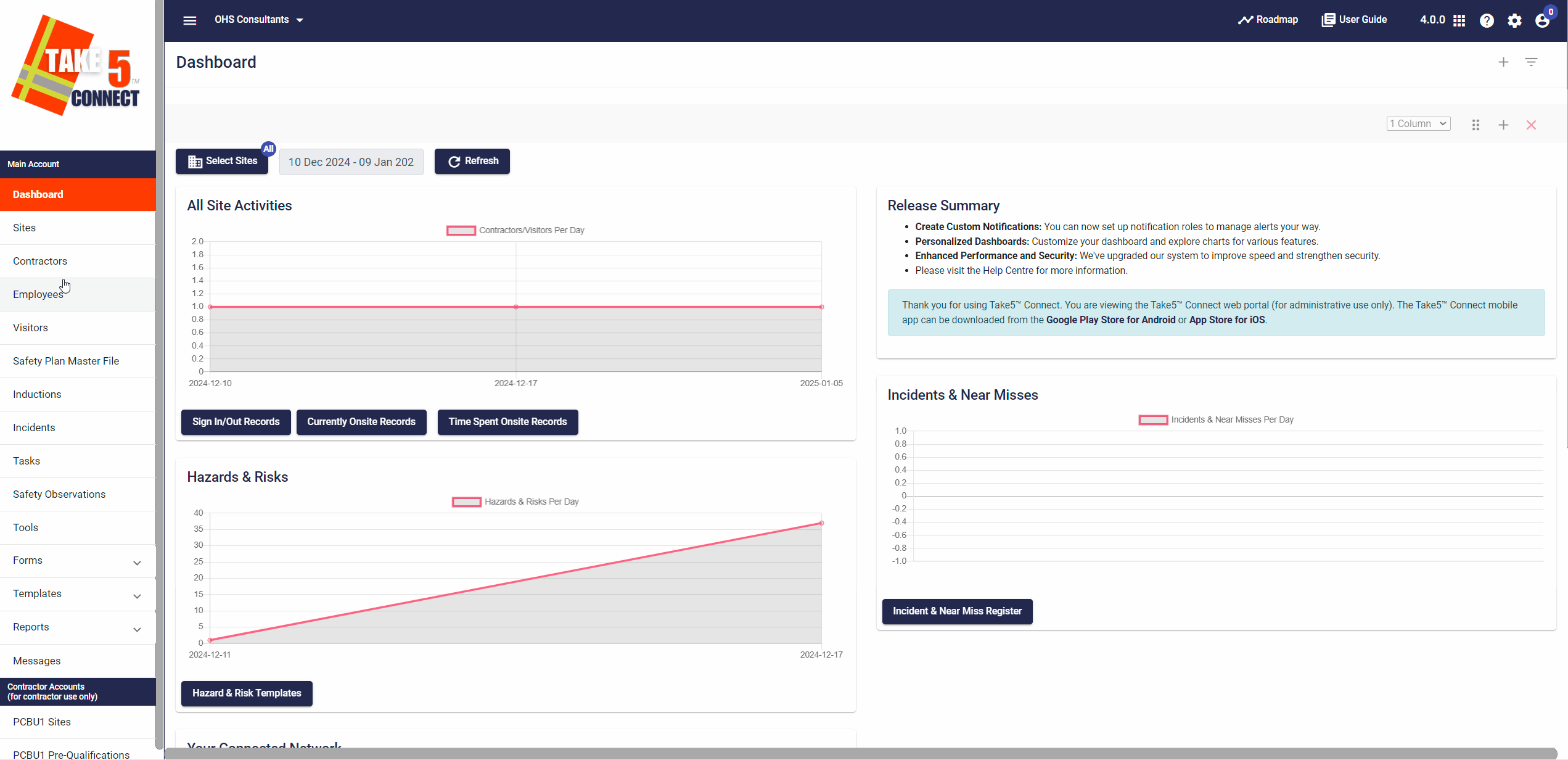Viewport: 1568px width, 760px height.
Task: Open Sites in the sidebar
Action: click(x=78, y=228)
